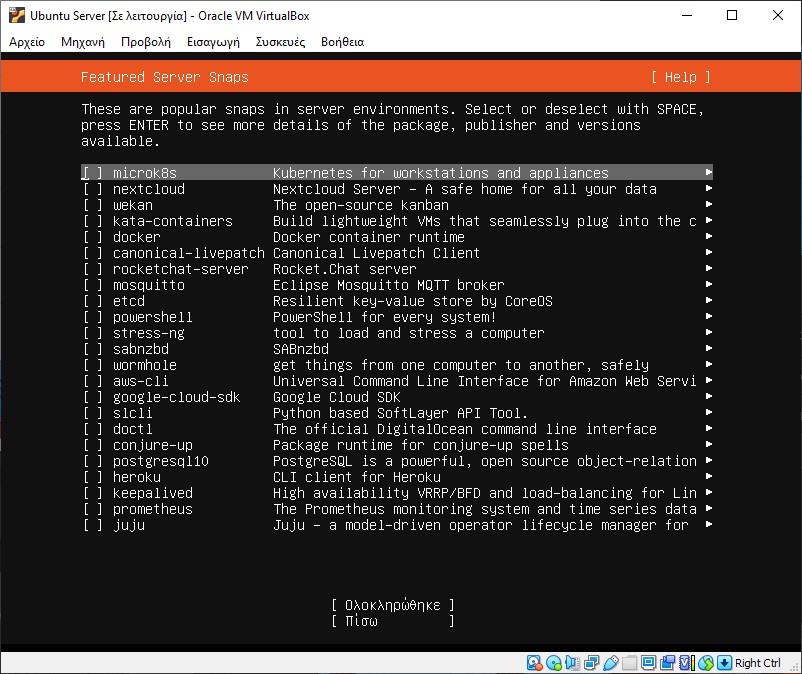Expand details arrow for etcd
This screenshot has height=674, width=802.
[708, 300]
